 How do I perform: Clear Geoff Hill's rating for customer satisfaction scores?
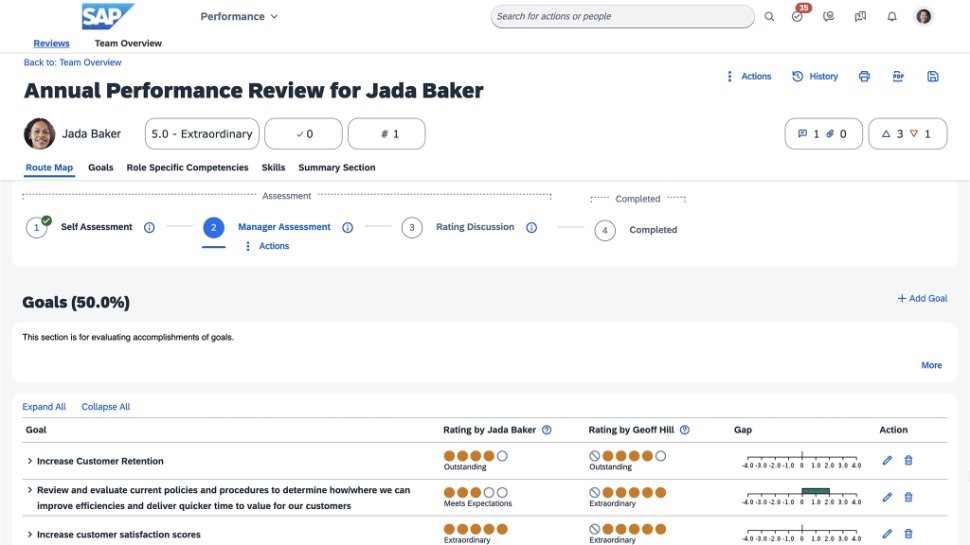point(594,529)
